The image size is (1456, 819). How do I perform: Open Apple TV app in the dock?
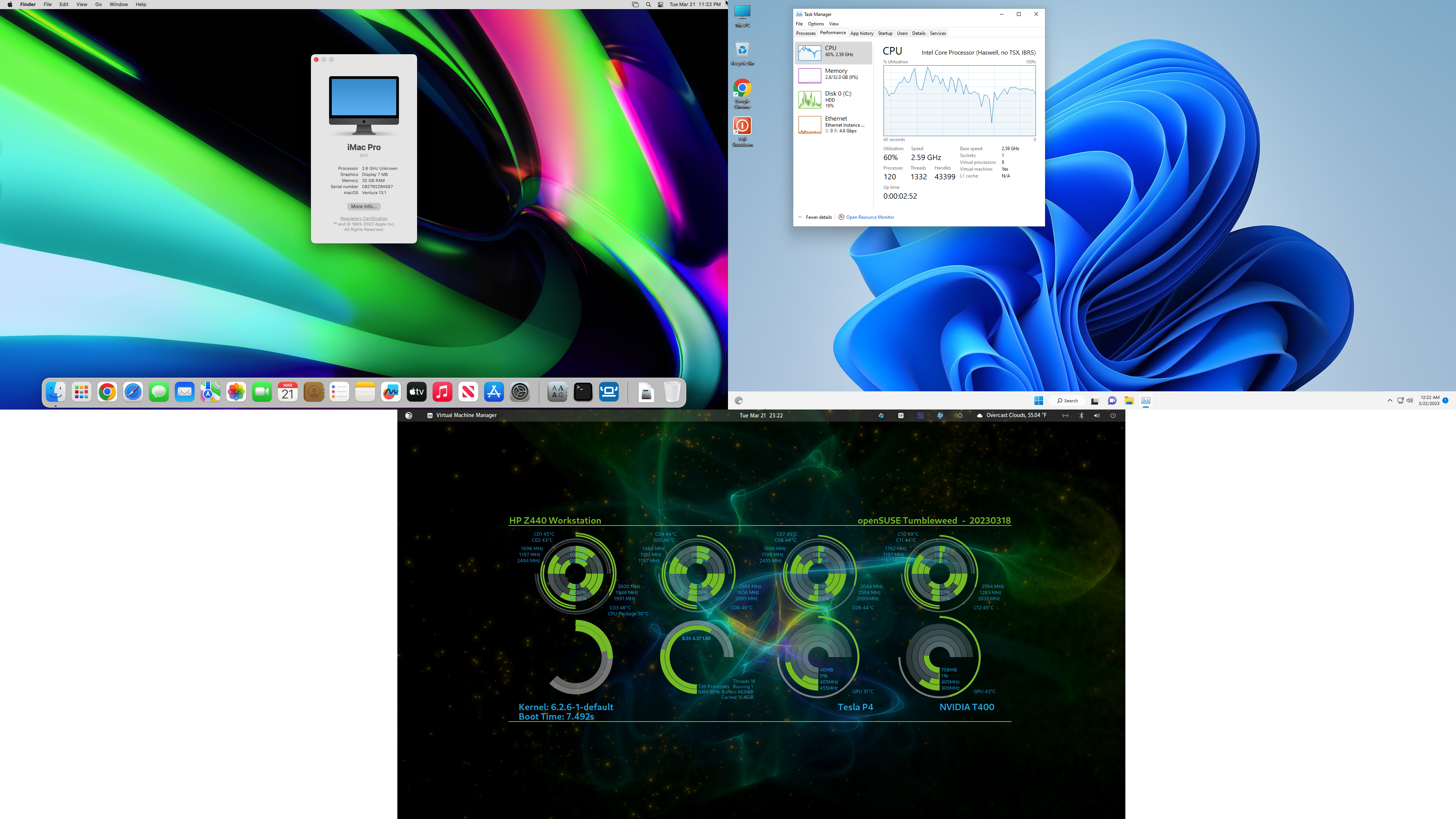(x=417, y=392)
